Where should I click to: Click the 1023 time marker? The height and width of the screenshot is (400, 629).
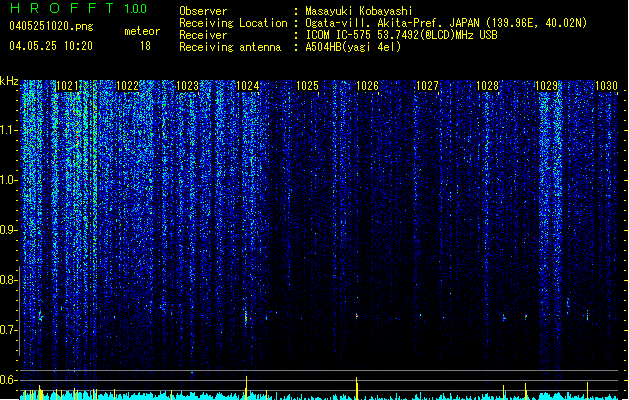(187, 86)
